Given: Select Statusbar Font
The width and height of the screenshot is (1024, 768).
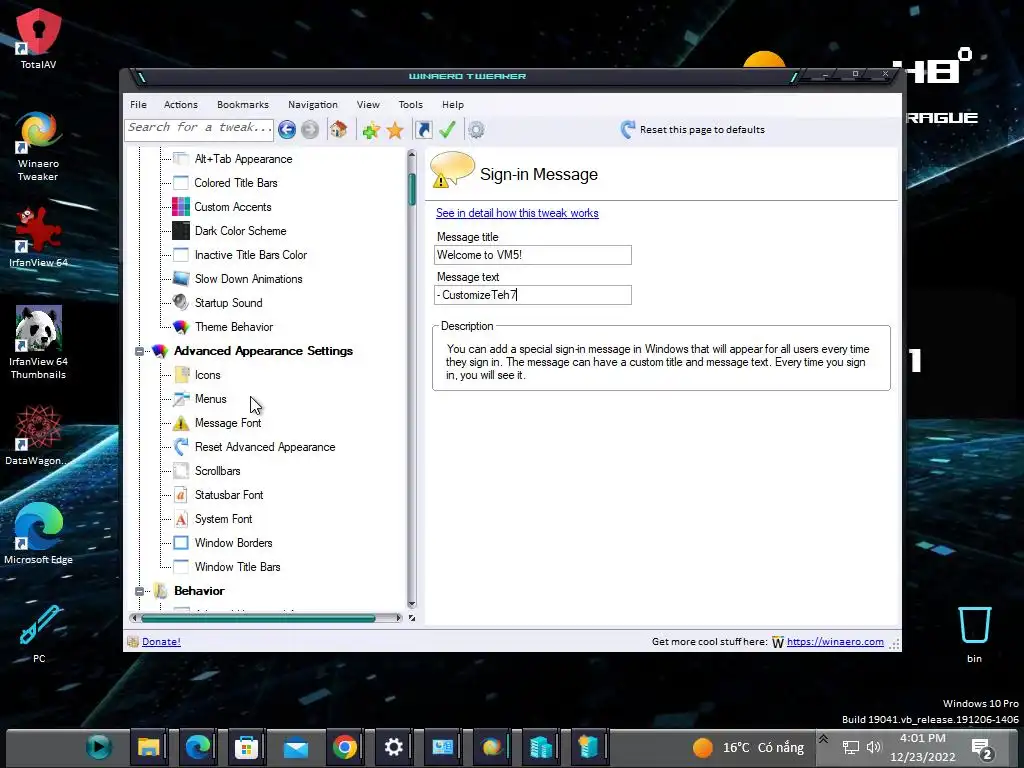Looking at the screenshot, I should pos(229,495).
